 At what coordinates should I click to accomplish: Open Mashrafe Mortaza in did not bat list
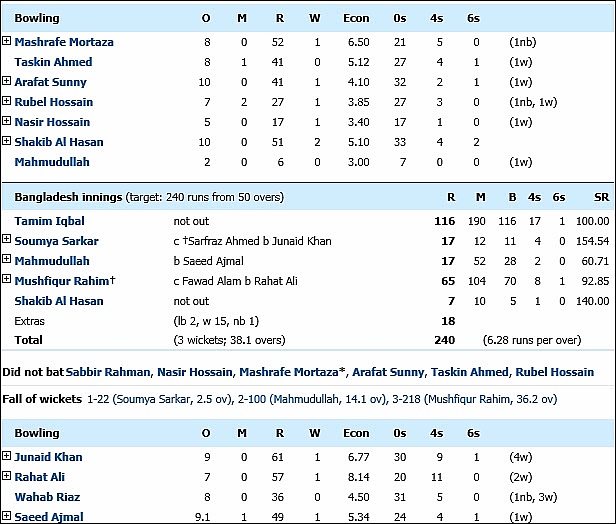tap(289, 372)
